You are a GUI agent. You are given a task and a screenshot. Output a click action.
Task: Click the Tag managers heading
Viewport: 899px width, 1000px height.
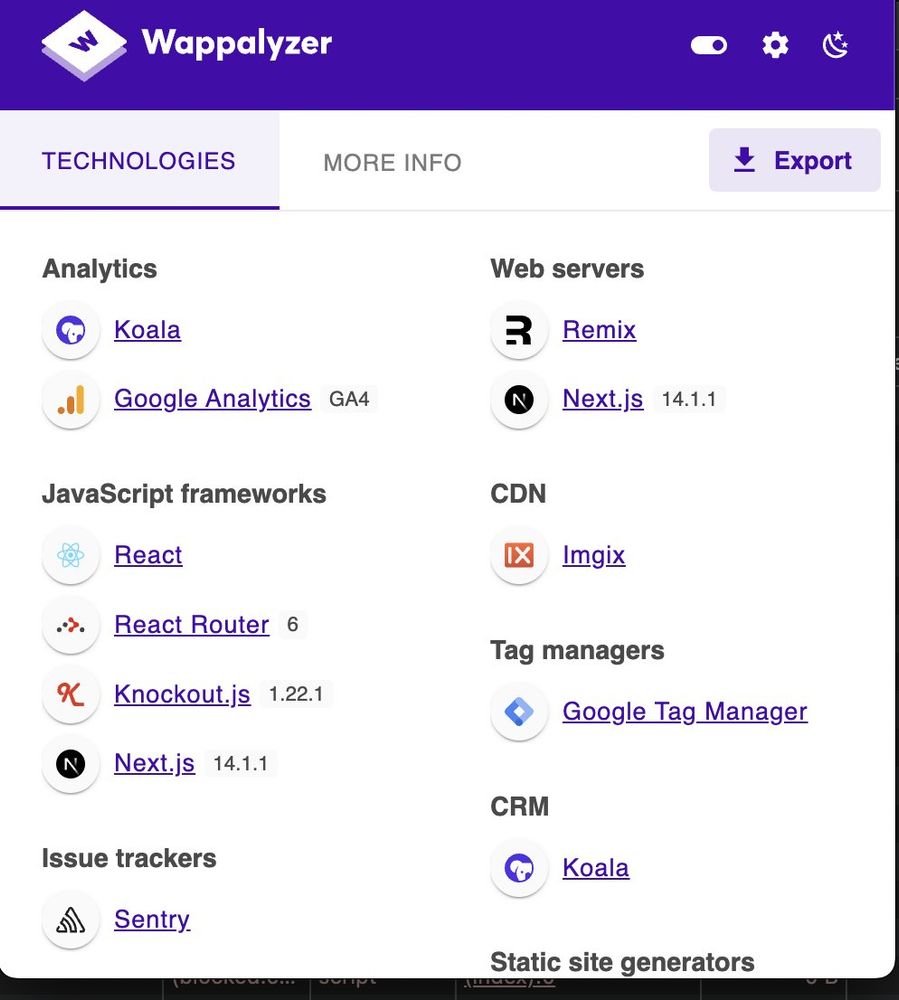point(577,651)
